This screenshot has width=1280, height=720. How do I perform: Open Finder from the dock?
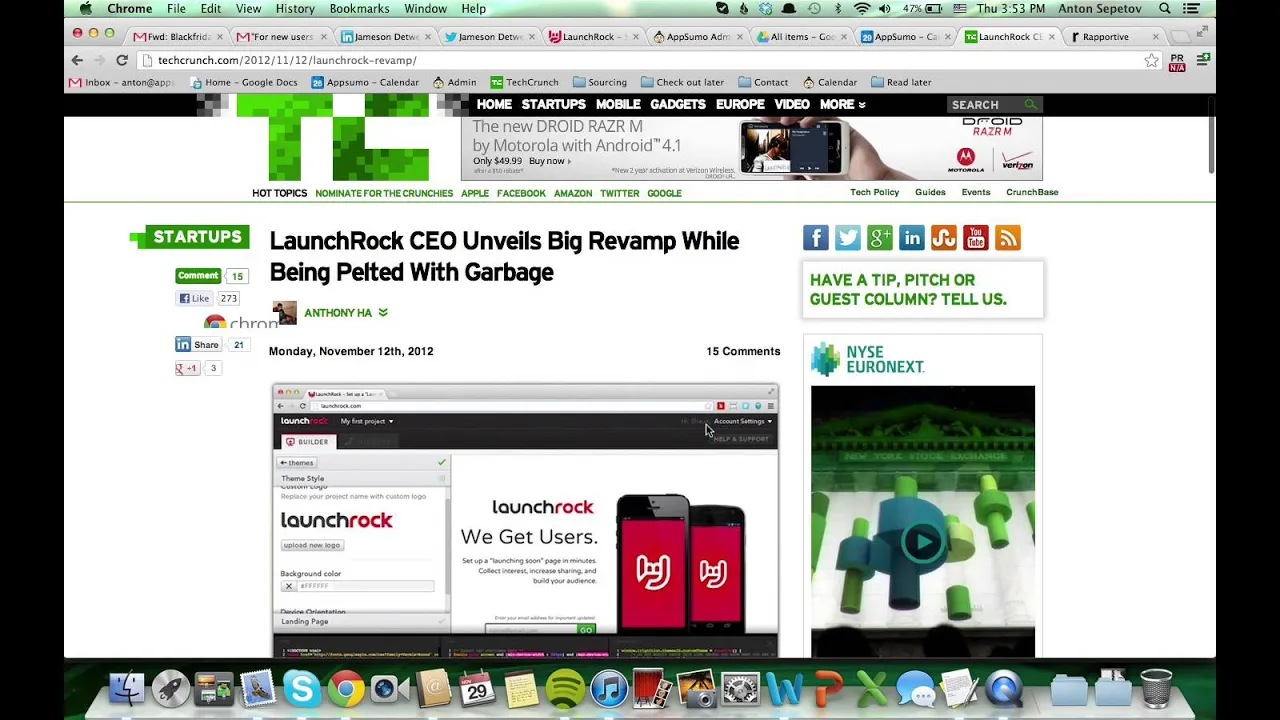tap(126, 689)
